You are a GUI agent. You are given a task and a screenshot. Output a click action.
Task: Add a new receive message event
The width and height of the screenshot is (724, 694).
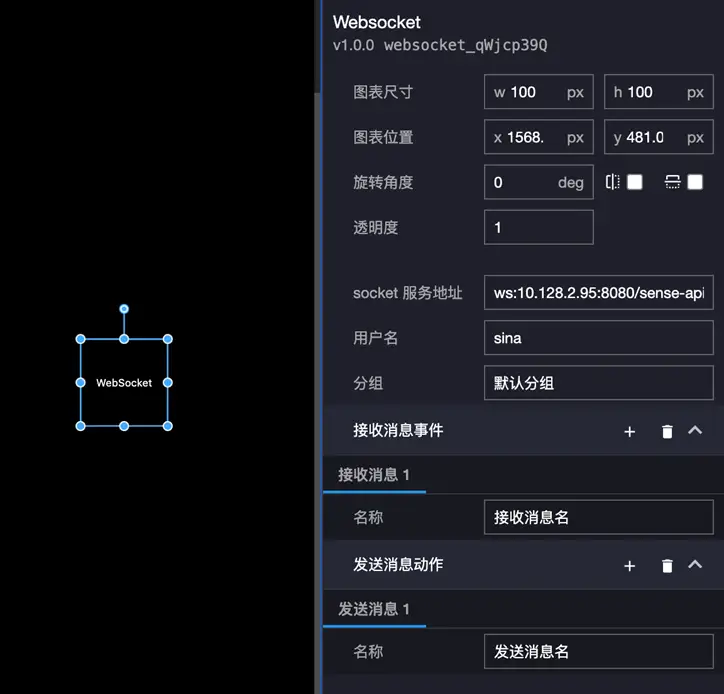point(629,431)
